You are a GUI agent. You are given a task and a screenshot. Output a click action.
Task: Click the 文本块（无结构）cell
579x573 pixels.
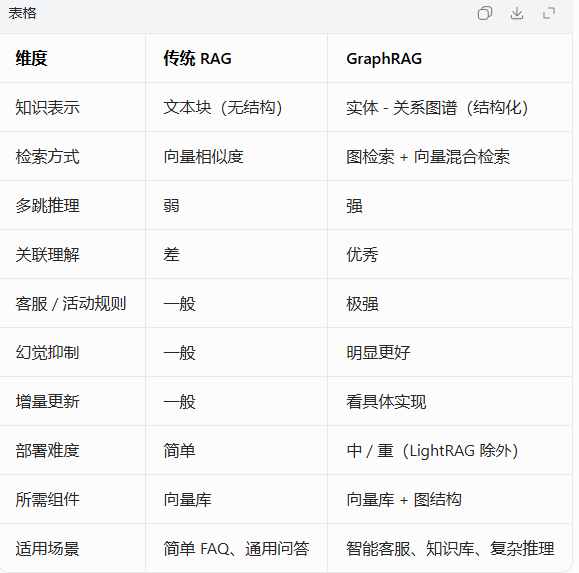pyautogui.click(x=223, y=107)
